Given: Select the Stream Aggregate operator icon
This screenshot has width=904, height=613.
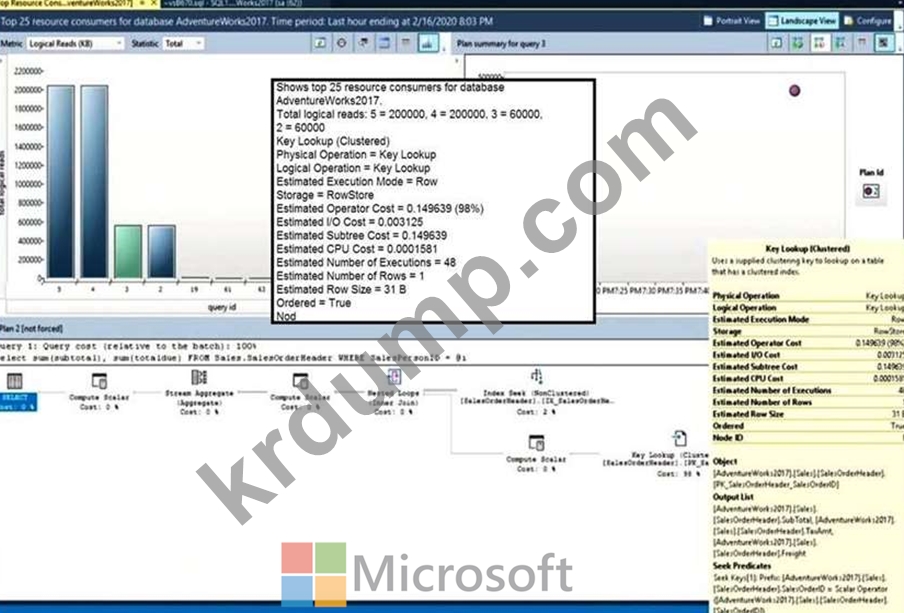Looking at the screenshot, I should pyautogui.click(x=198, y=378).
